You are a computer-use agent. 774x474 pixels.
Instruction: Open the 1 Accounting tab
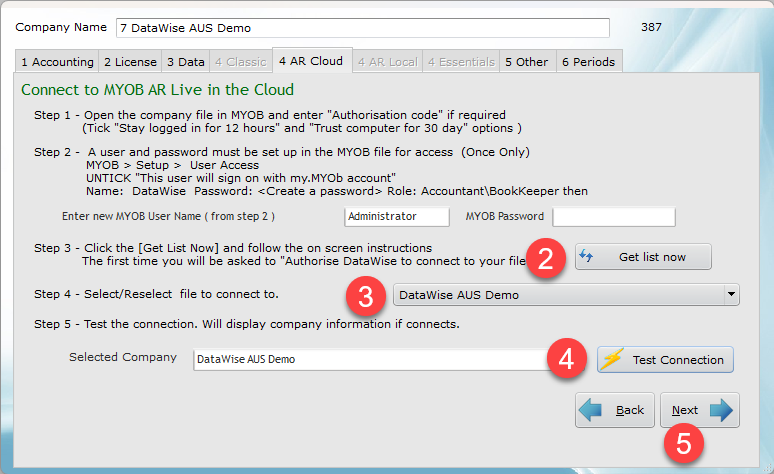click(57, 62)
